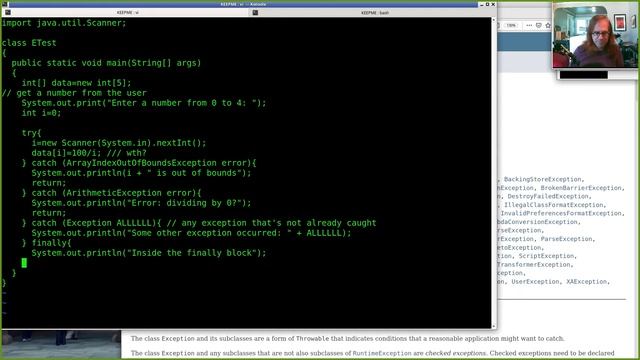Click the Save to Pocket icon in browser
Screen dimensions: 640x360
(x=539, y=25)
